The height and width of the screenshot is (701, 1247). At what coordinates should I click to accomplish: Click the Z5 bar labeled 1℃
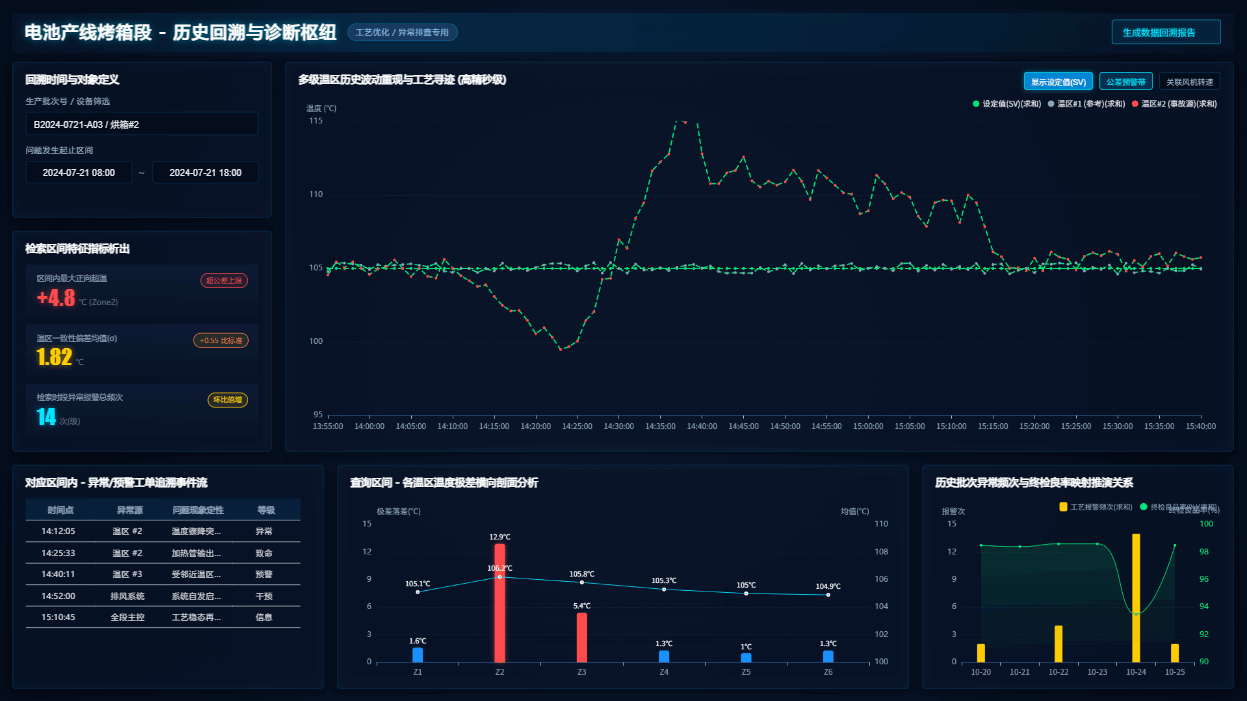746,658
